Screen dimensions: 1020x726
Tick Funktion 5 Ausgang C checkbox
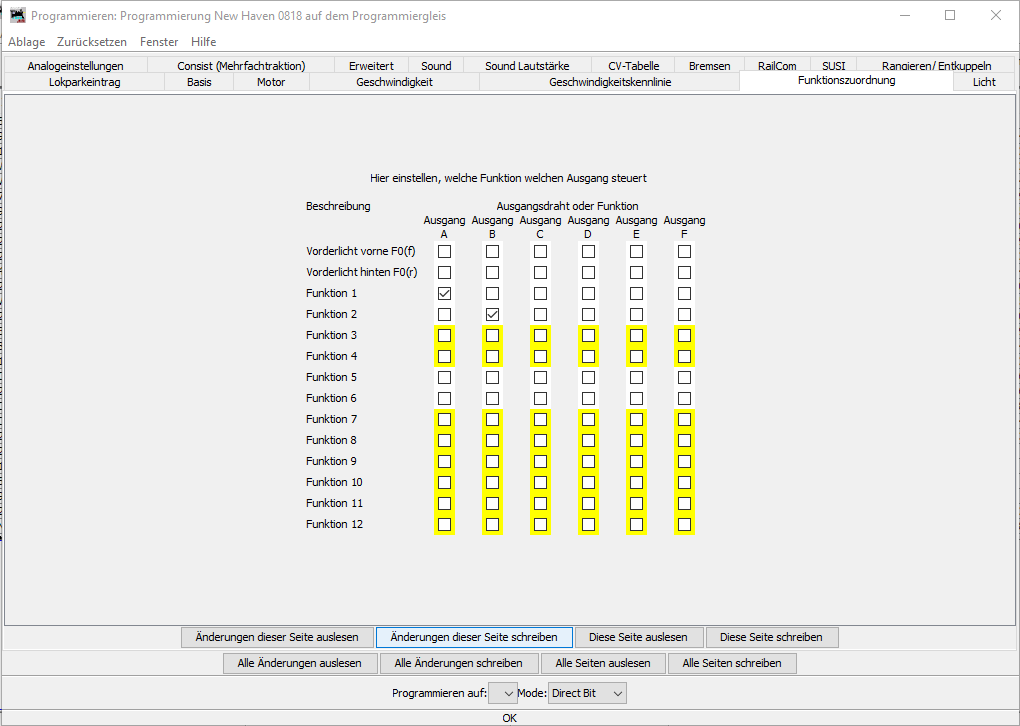coord(540,377)
